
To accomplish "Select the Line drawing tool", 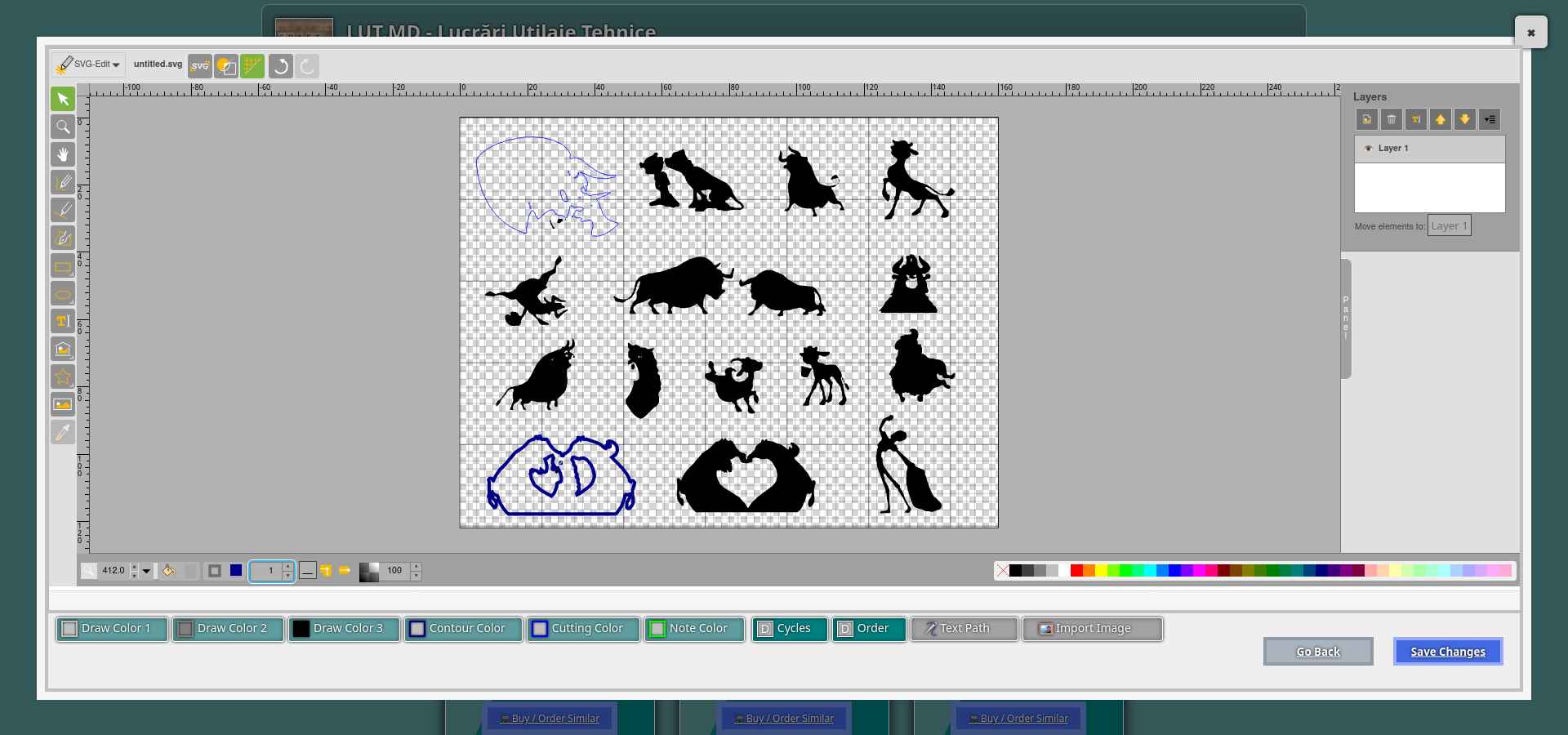I will tap(63, 210).
